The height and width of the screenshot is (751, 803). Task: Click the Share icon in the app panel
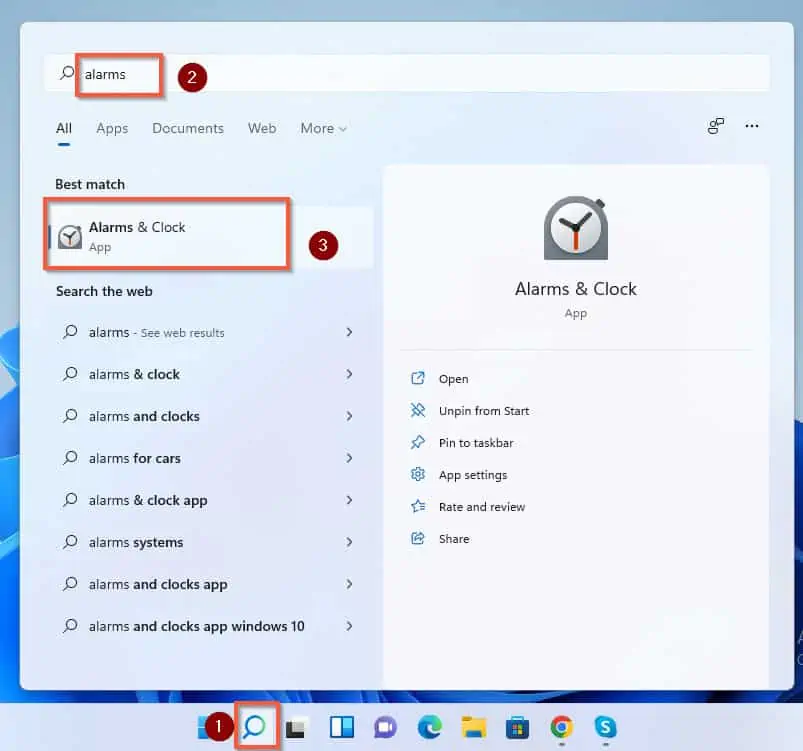pos(418,538)
